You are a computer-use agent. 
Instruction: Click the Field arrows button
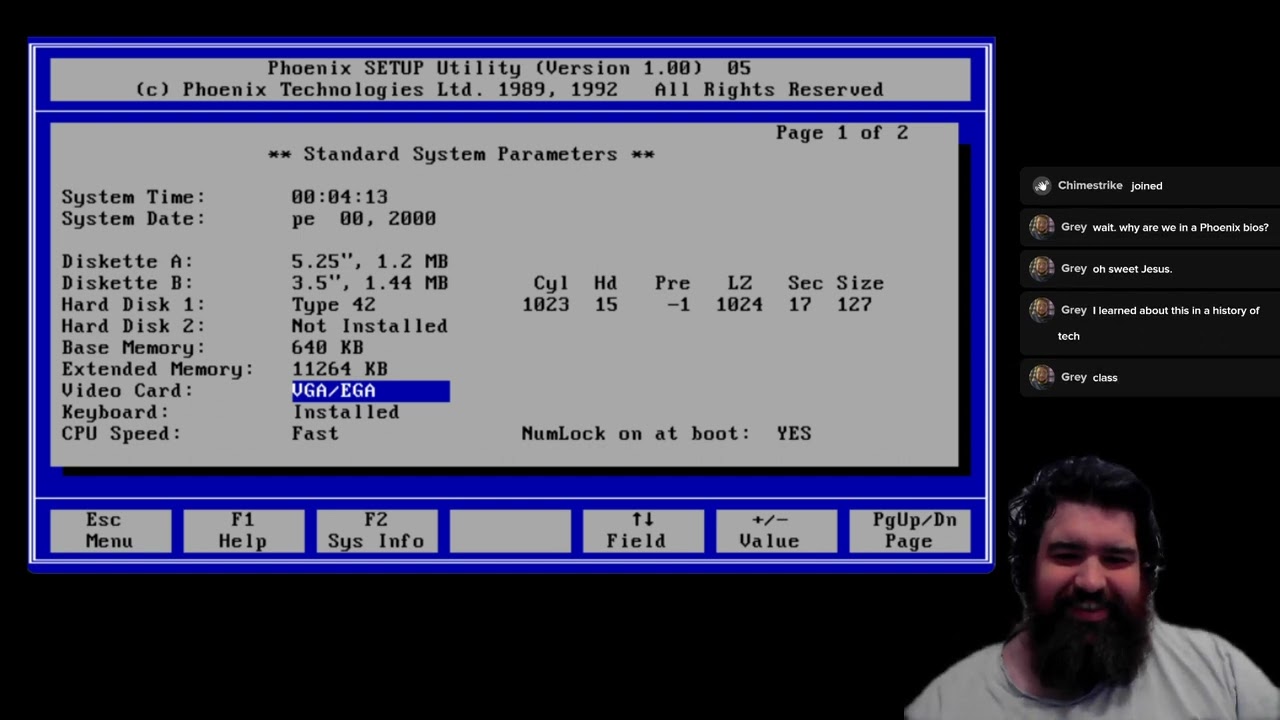point(642,531)
